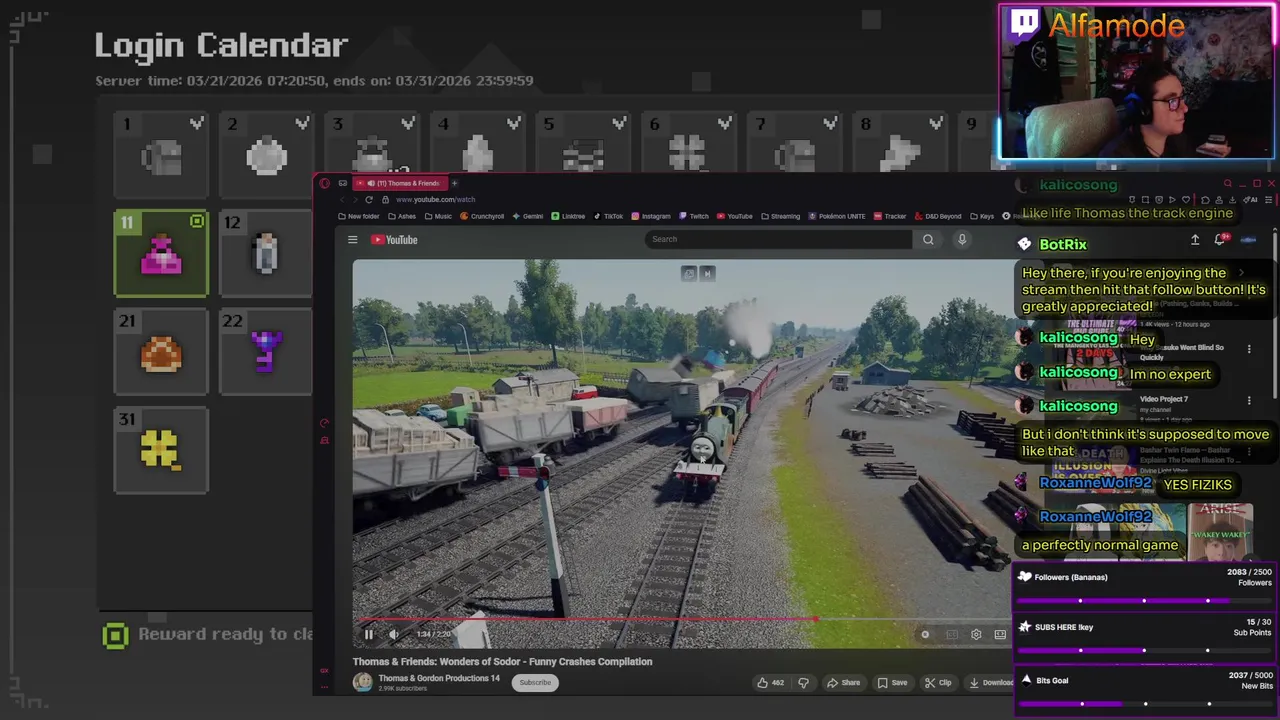Screen dimensions: 1280x720
Task: Select Login Calendar day 22 reward
Action: pyautogui.click(x=266, y=351)
